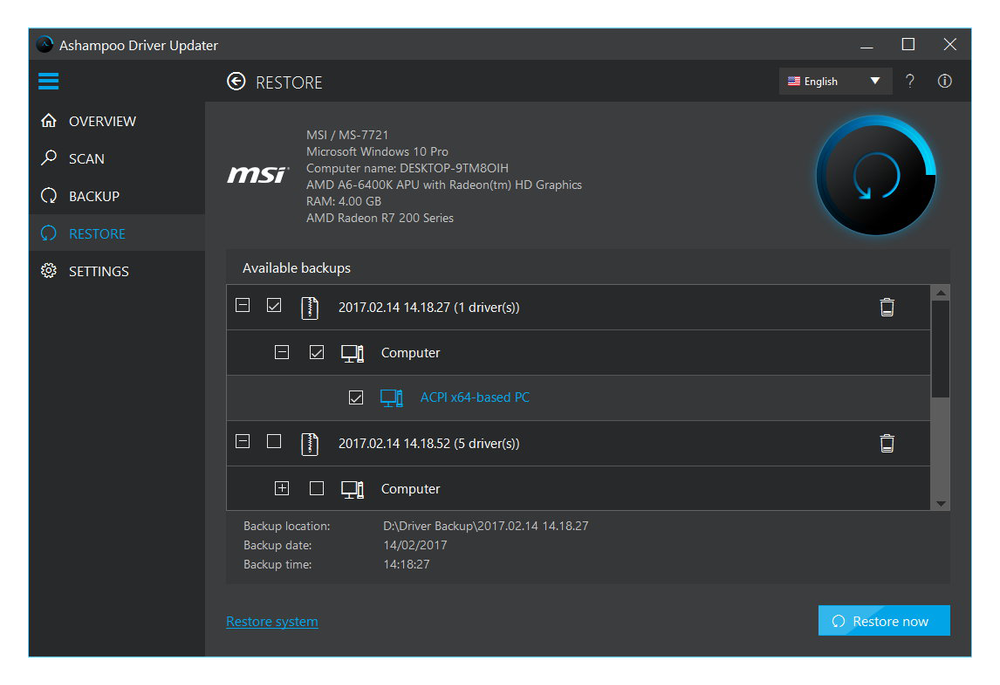Click the Restore now button
Image resolution: width=1000 pixels, height=685 pixels.
coord(884,621)
